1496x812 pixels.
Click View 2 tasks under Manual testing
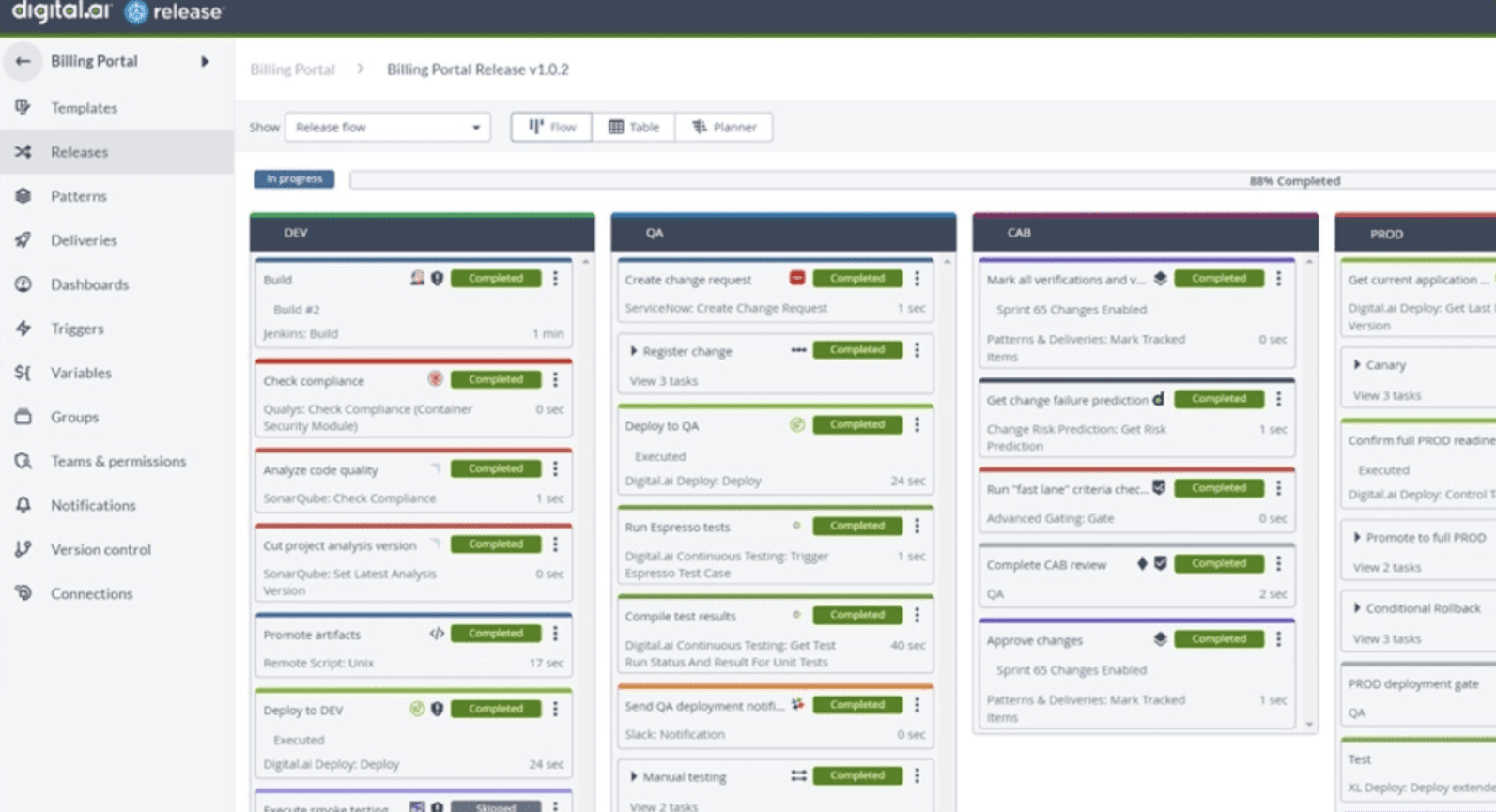663,806
